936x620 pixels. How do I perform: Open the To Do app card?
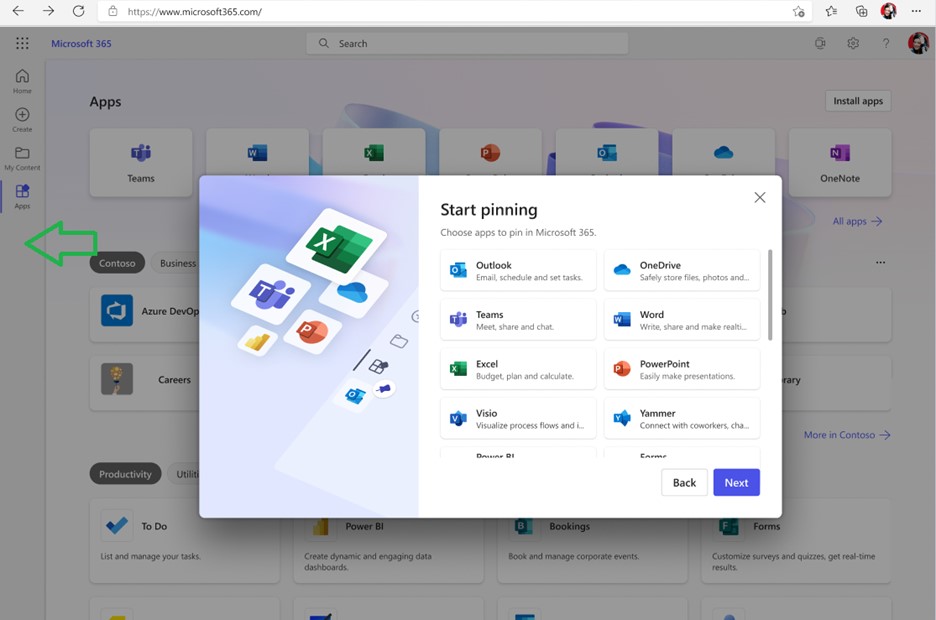184,541
